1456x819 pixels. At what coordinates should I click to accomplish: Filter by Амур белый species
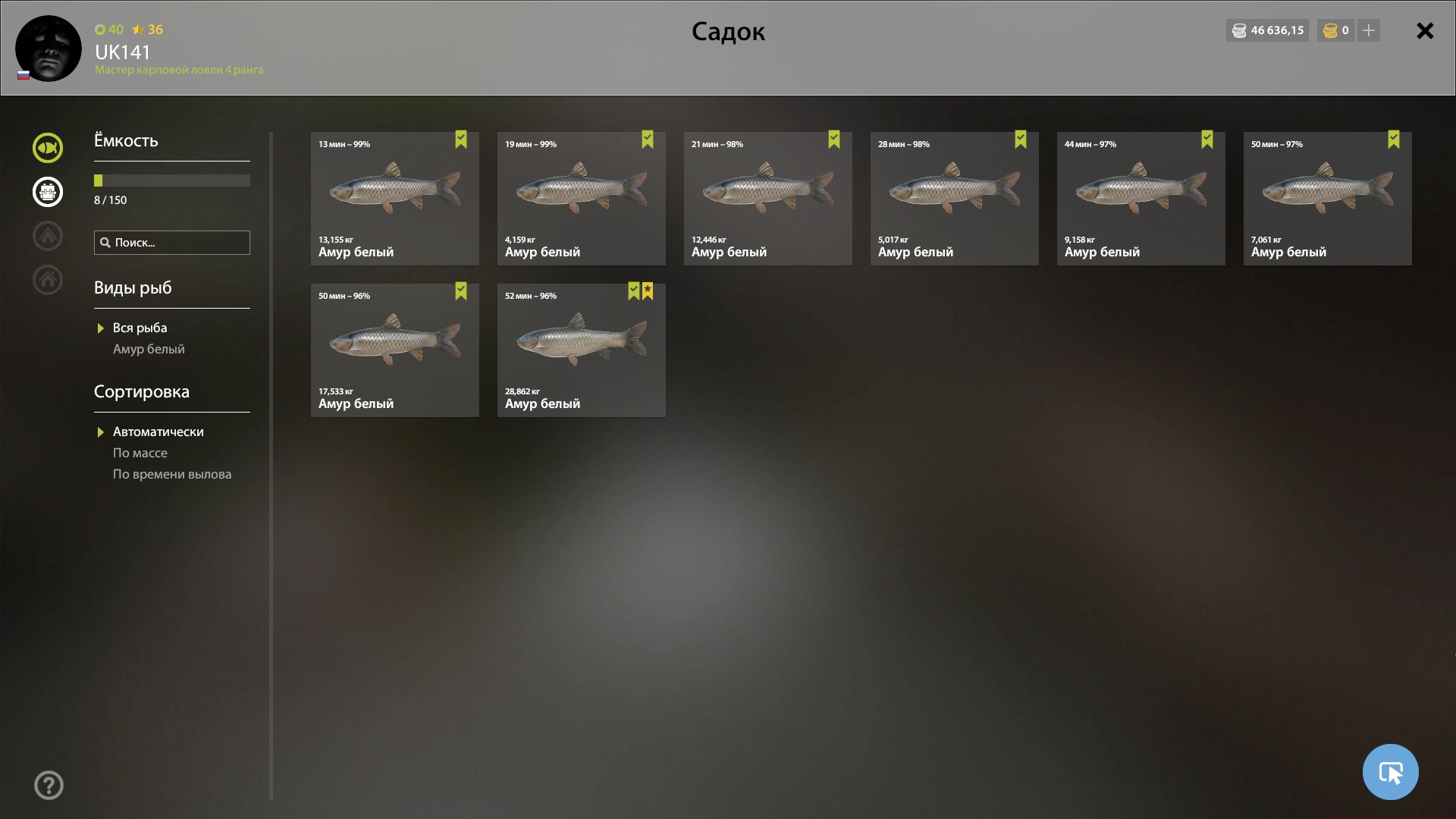coord(149,349)
